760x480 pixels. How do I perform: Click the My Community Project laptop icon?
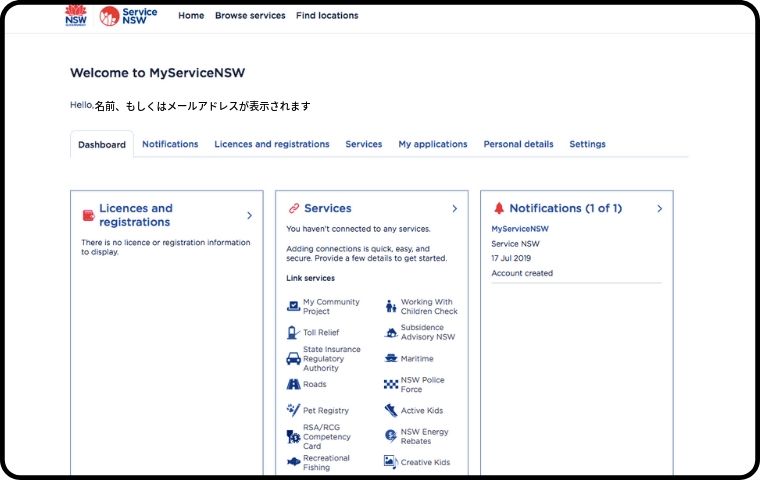click(x=293, y=306)
